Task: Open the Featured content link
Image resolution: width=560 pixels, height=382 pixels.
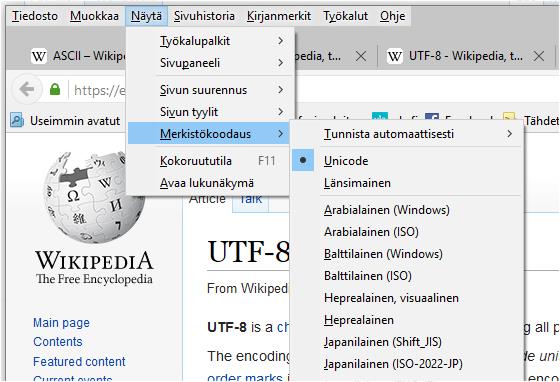Action: click(79, 361)
